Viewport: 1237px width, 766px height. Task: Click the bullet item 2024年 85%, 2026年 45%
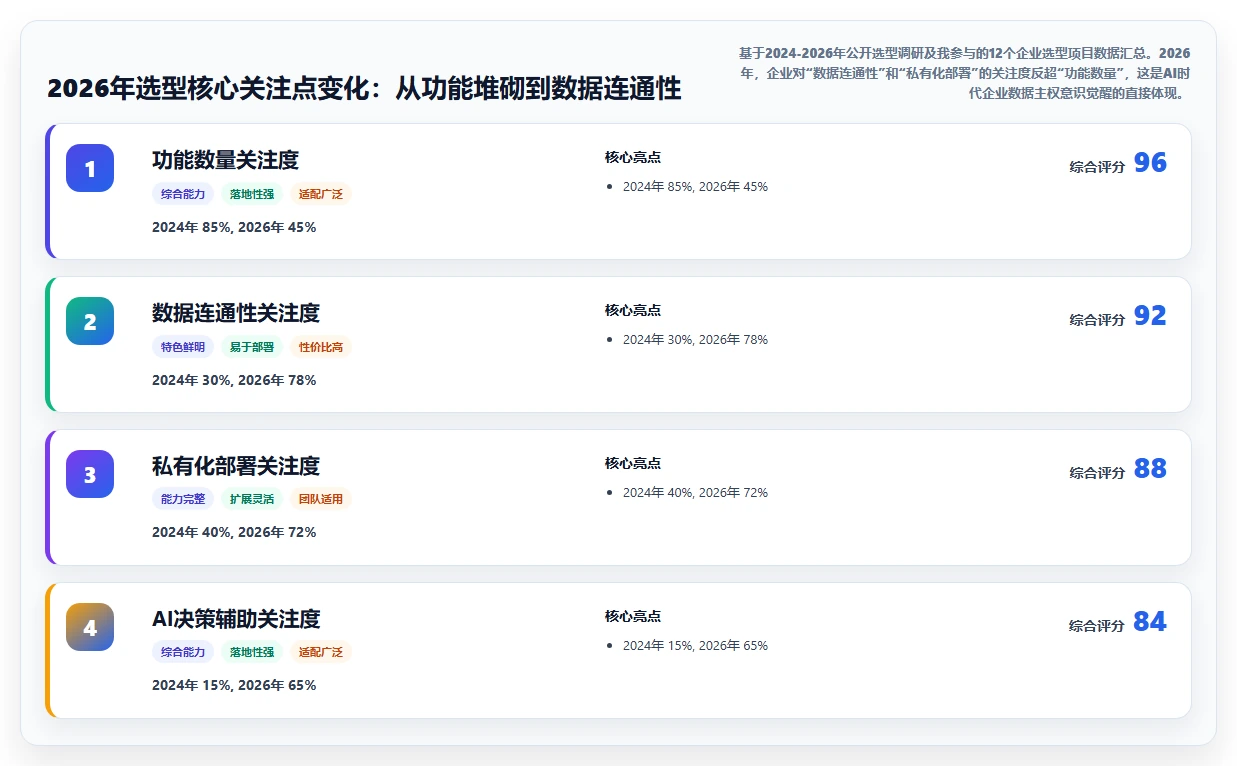[x=695, y=187]
